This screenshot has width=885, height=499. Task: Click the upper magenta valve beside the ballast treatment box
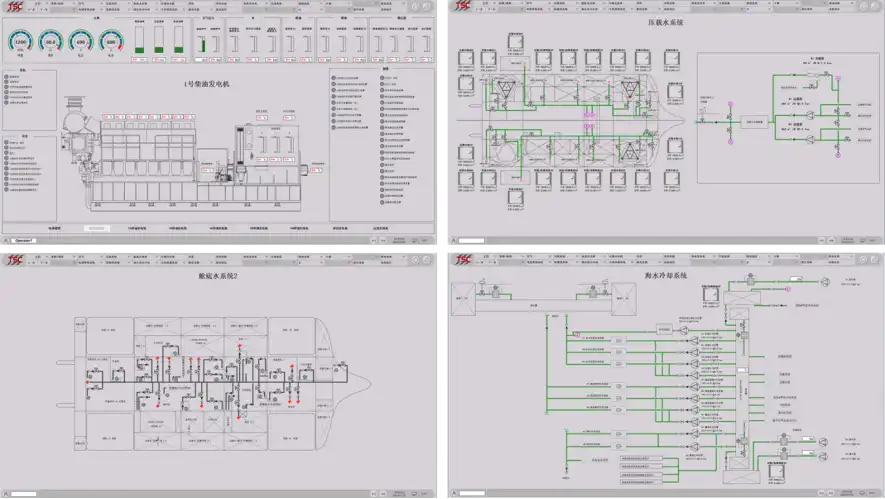point(729,104)
